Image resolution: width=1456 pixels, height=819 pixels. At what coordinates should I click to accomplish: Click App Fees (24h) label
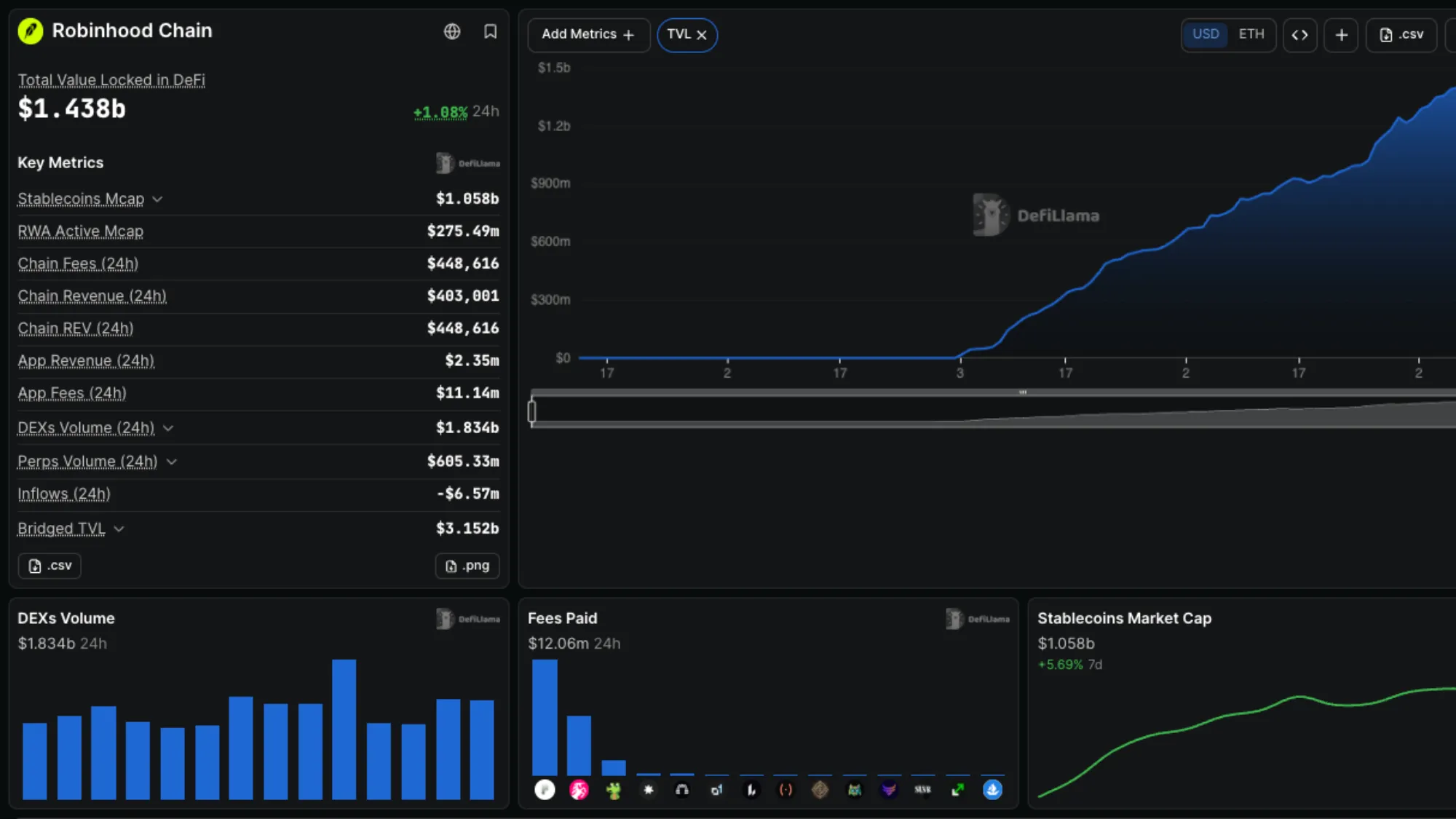[x=72, y=393]
